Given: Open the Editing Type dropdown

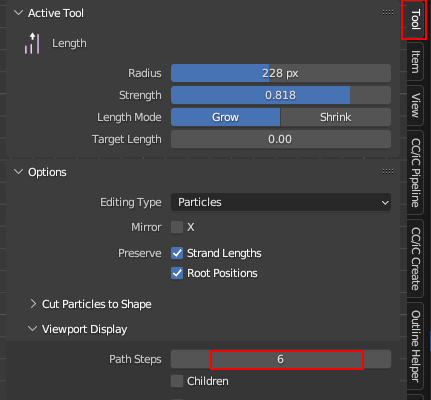Looking at the screenshot, I should [281, 202].
